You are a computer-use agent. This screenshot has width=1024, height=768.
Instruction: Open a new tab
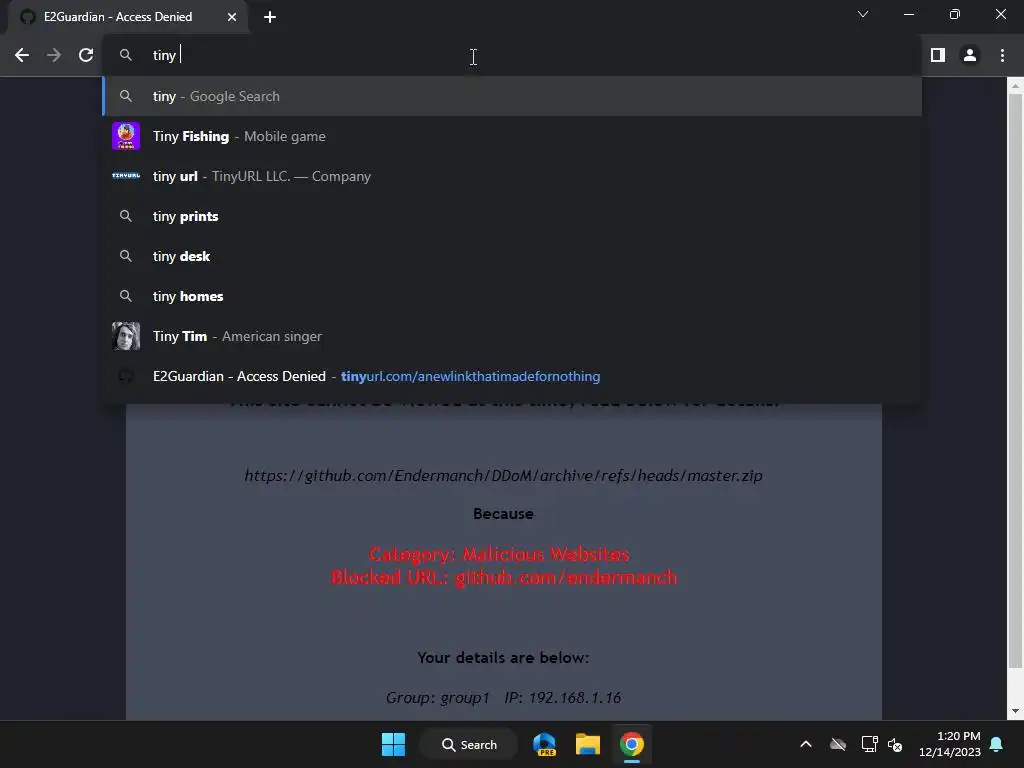270,17
